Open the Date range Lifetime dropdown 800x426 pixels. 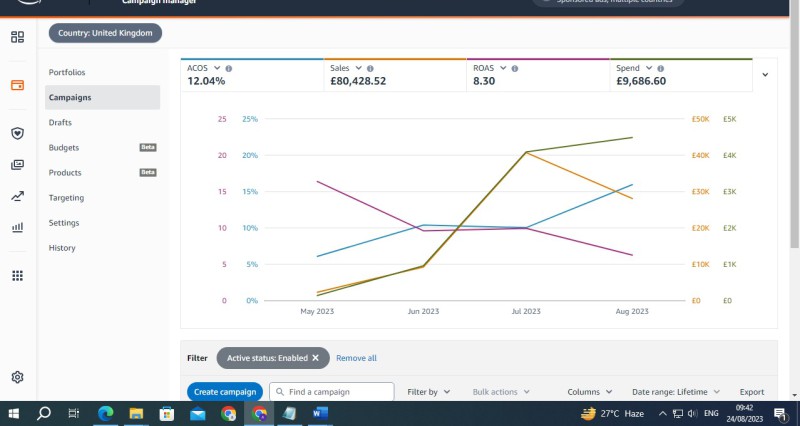pos(676,392)
